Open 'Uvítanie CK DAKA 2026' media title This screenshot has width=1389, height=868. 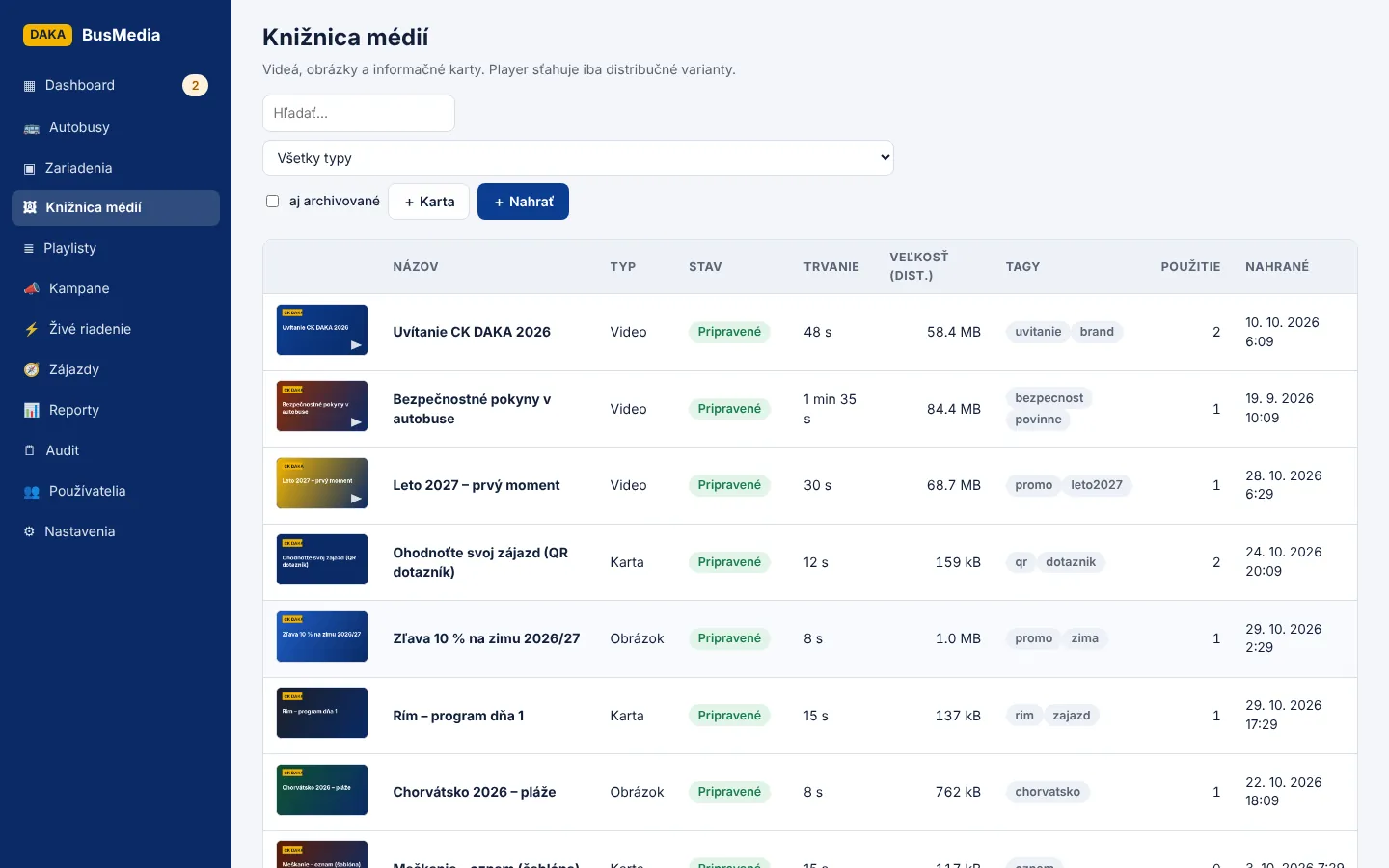click(472, 332)
